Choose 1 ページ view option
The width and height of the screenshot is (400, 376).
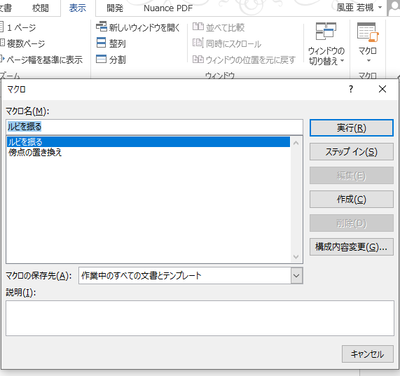pyautogui.click(x=18, y=28)
